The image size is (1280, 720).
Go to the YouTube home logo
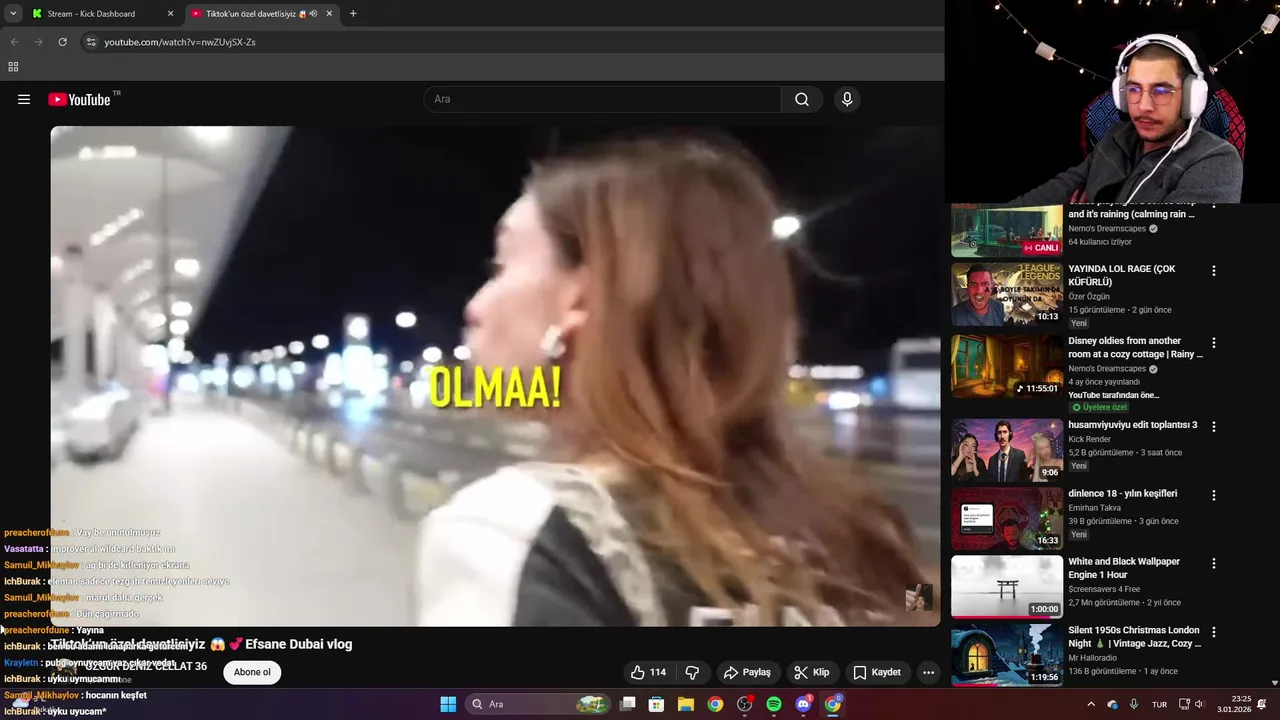tap(80, 99)
